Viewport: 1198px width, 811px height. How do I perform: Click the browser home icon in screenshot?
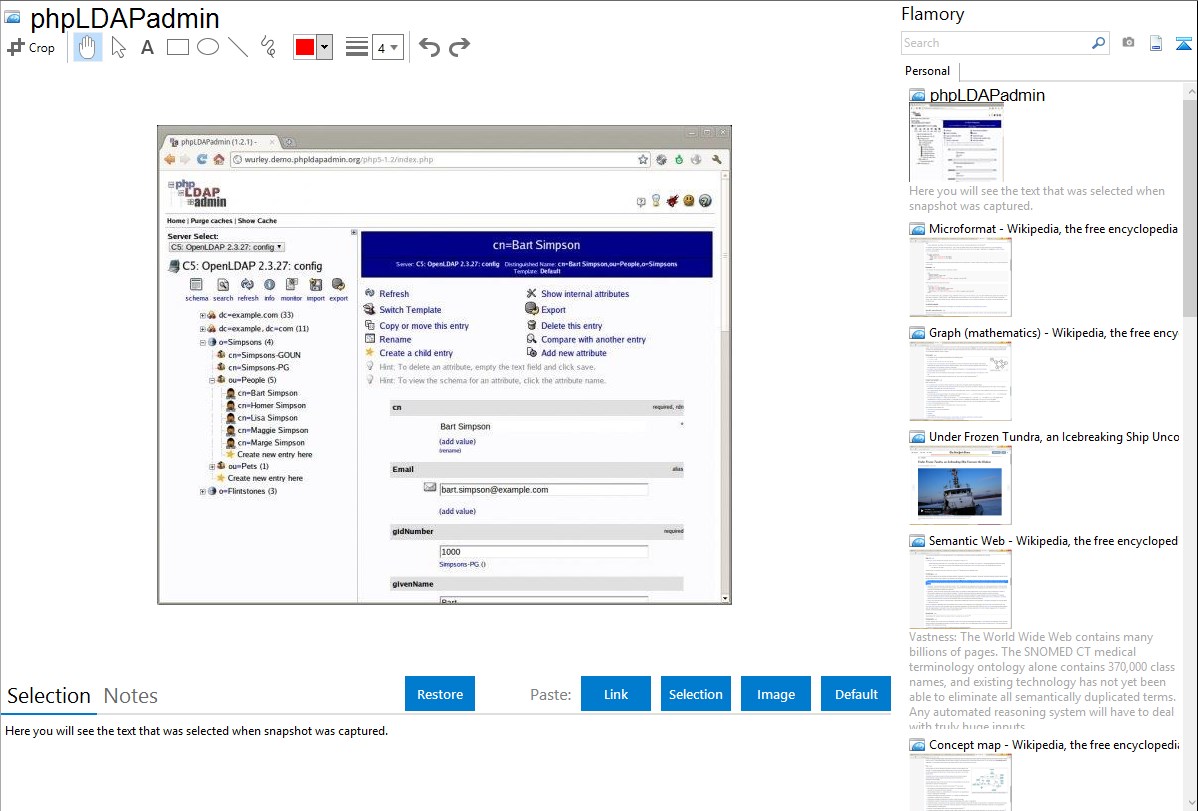[x=219, y=160]
